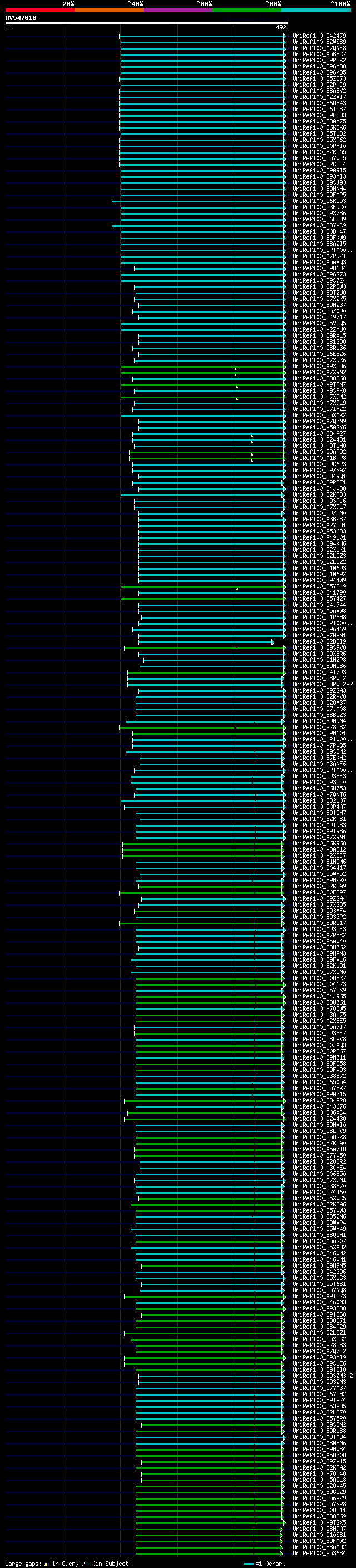The width and height of the screenshot is (356, 1568).
Task: Click green alignment bar of UniRef100_P28582
Action: 202,728
